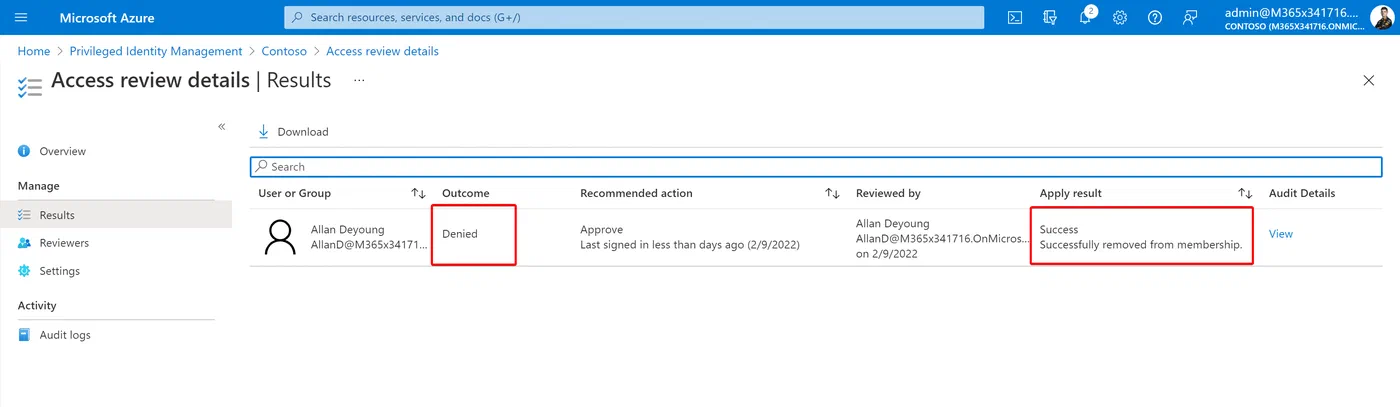This screenshot has height=407, width=1400.
Task: Sort by Recommended action column arrows
Action: click(x=832, y=193)
